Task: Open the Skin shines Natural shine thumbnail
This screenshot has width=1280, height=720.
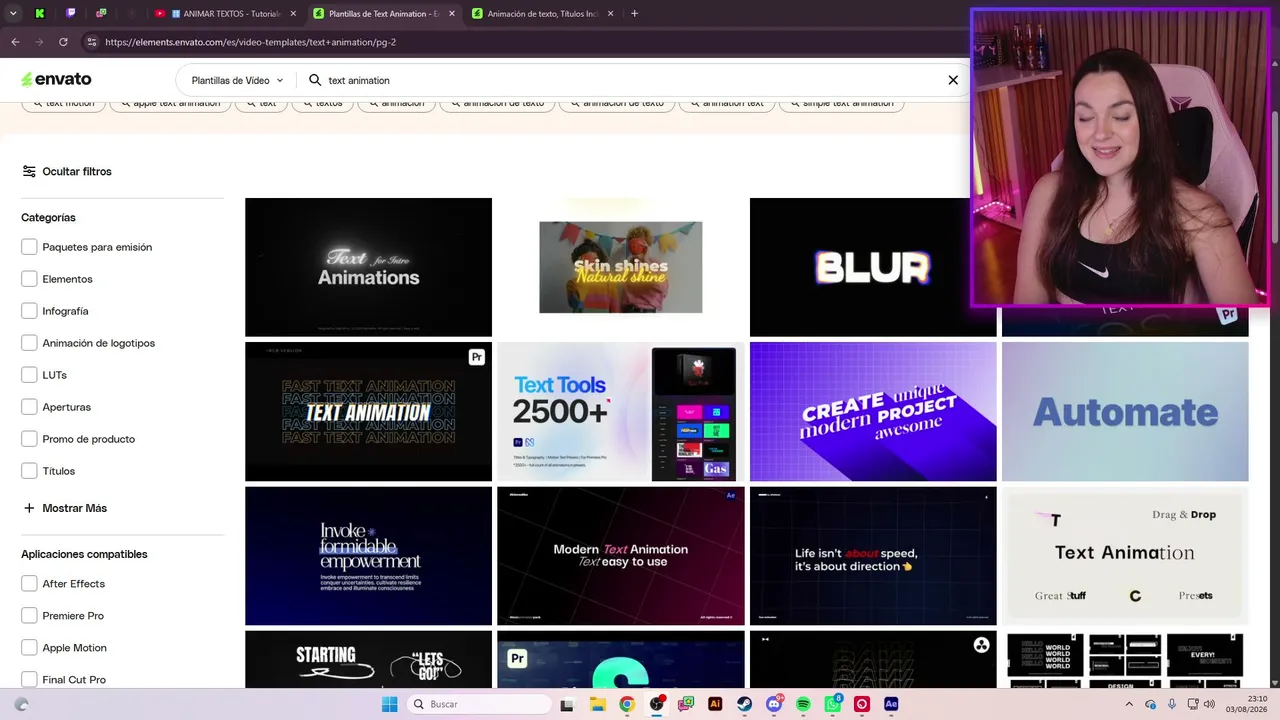Action: tap(620, 267)
